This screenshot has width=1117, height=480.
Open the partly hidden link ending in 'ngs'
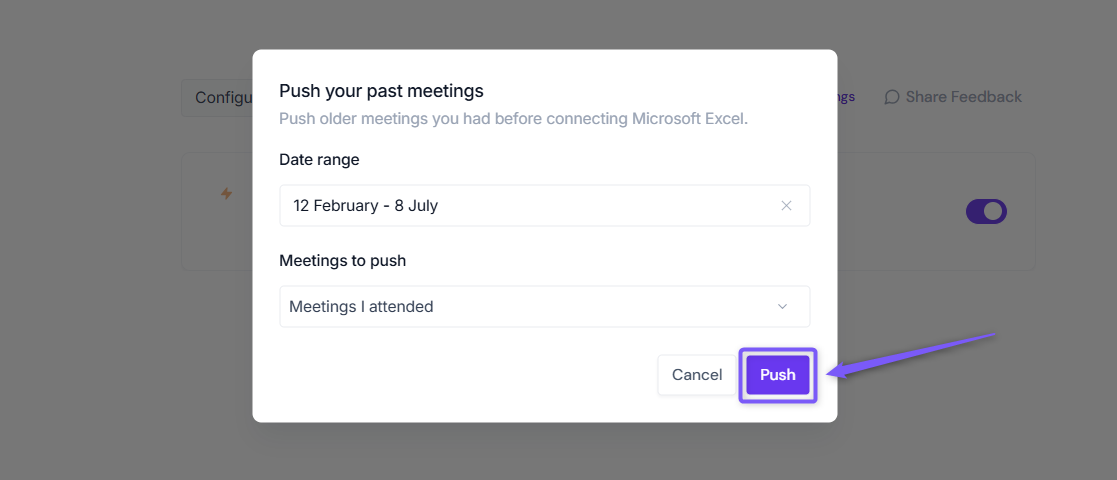point(846,97)
